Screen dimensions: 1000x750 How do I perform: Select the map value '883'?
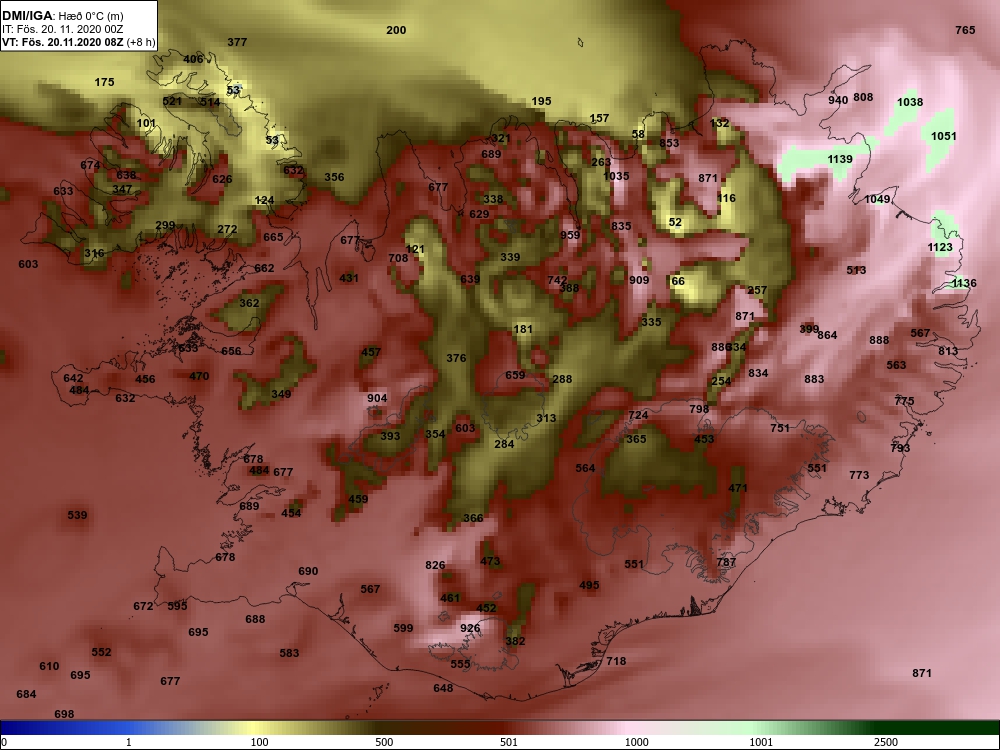(x=814, y=379)
